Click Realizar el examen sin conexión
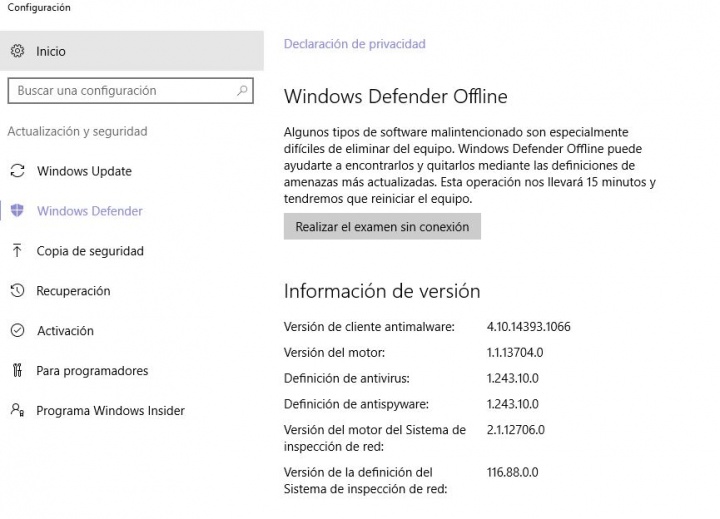The width and height of the screenshot is (720, 519). tap(382, 226)
